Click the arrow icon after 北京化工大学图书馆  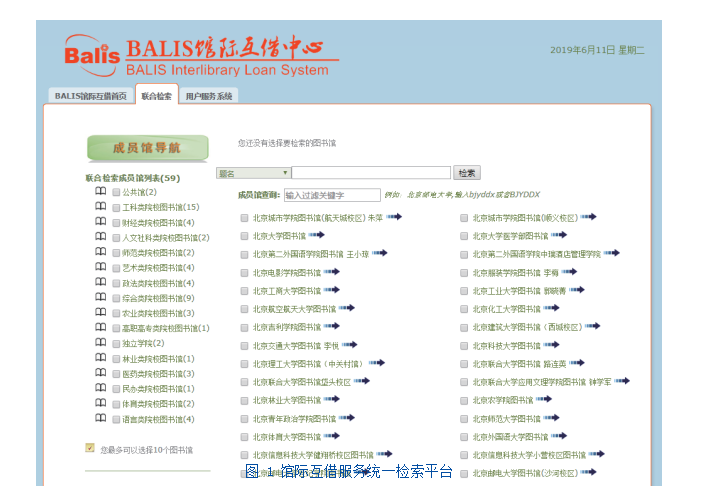coord(551,307)
